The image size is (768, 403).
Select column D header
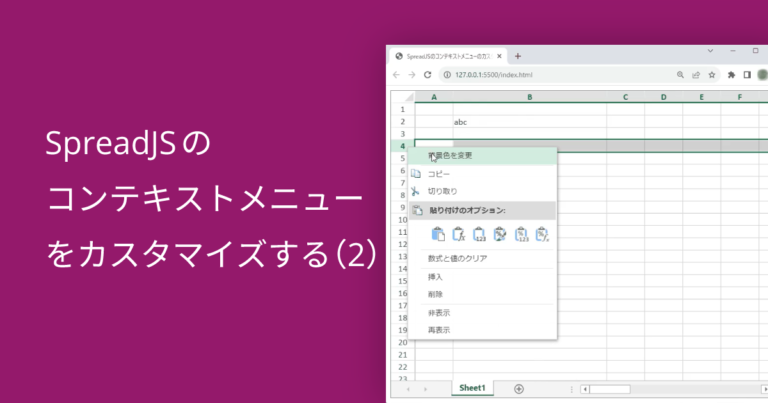coord(664,97)
